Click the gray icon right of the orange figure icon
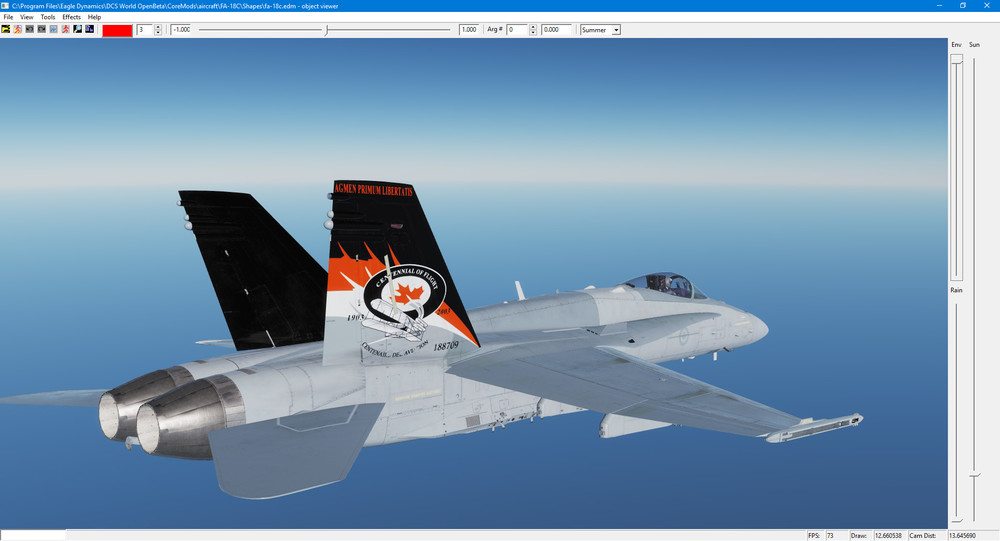1000x541 pixels. click(30, 29)
